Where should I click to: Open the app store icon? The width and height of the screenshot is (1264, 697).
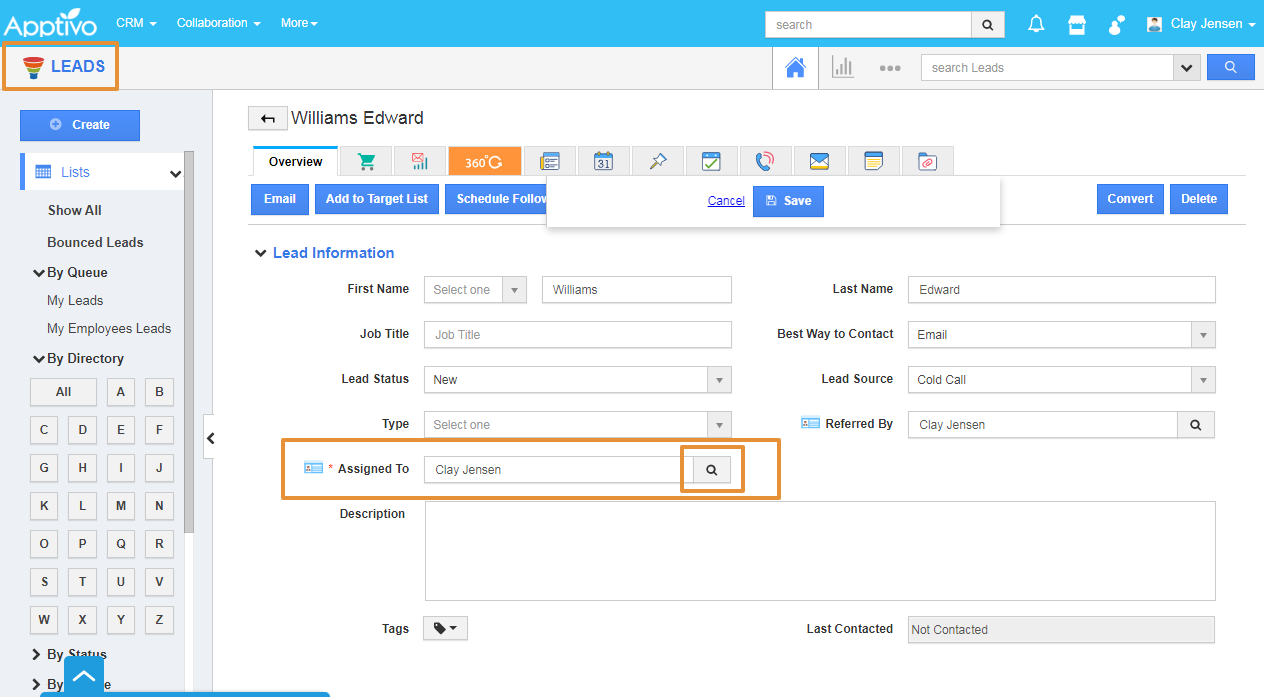pyautogui.click(x=1077, y=24)
